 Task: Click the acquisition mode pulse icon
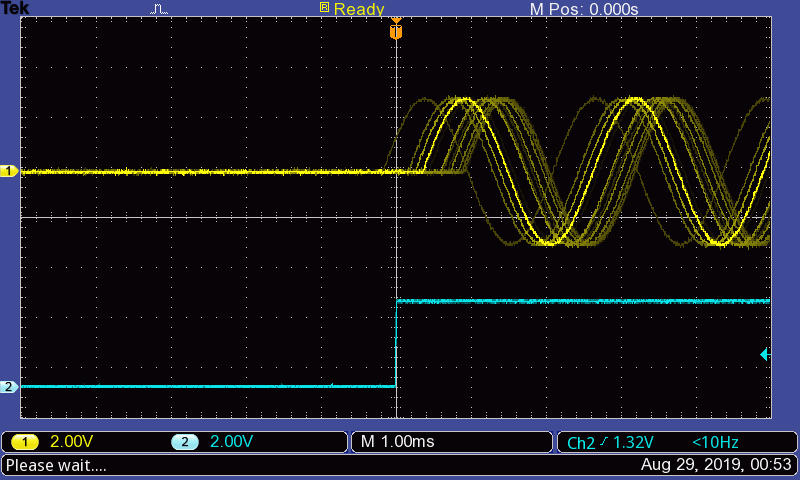[160, 9]
